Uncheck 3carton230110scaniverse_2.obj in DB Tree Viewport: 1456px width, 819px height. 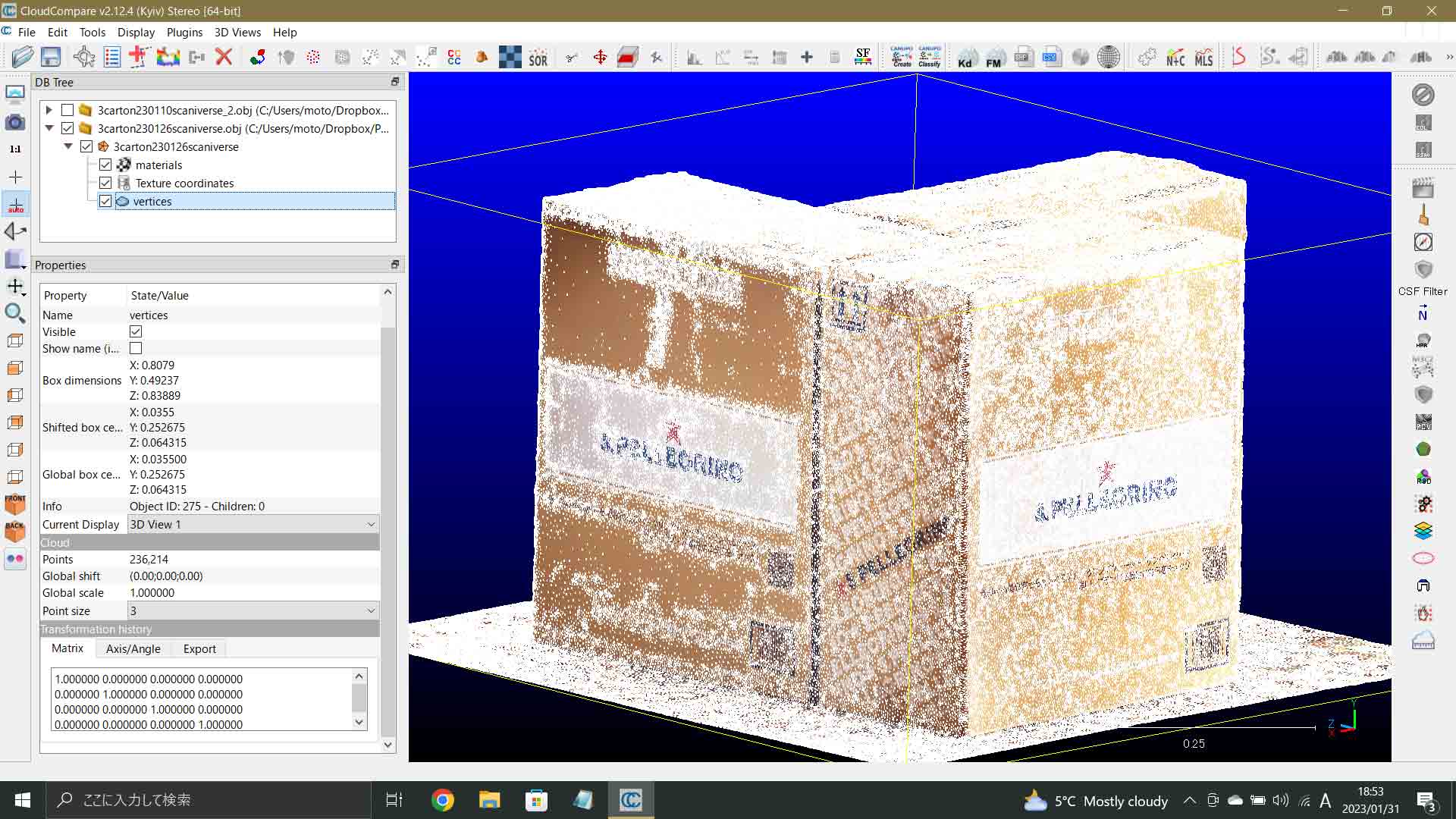click(x=67, y=110)
